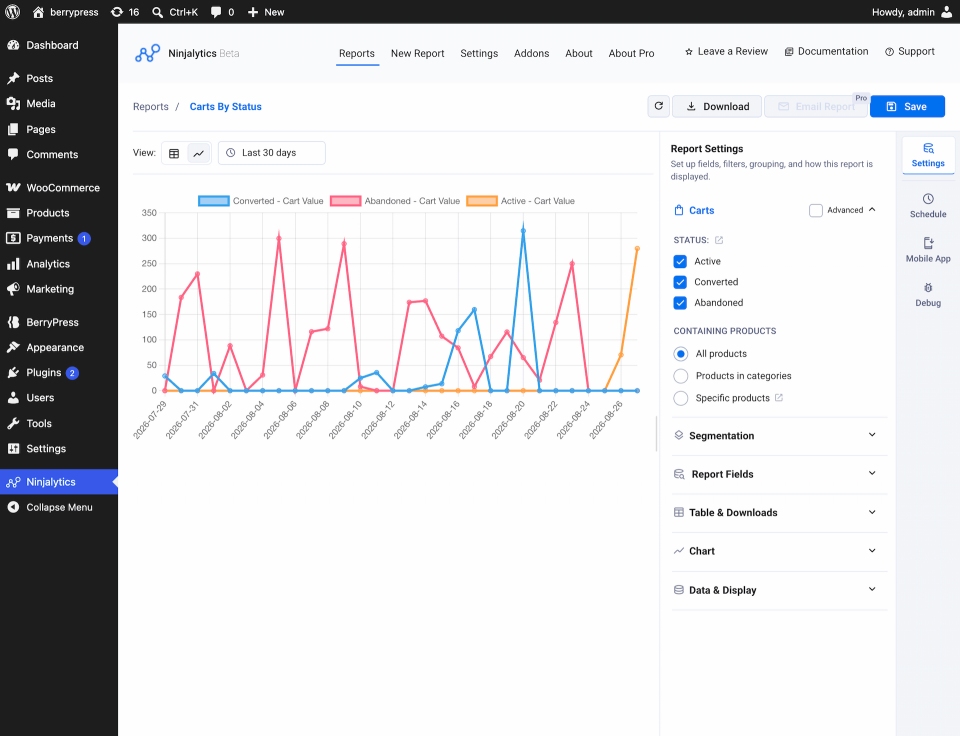Click Converted data point peak near 2026-08-20
Image resolution: width=960 pixels, height=736 pixels.
point(523,231)
